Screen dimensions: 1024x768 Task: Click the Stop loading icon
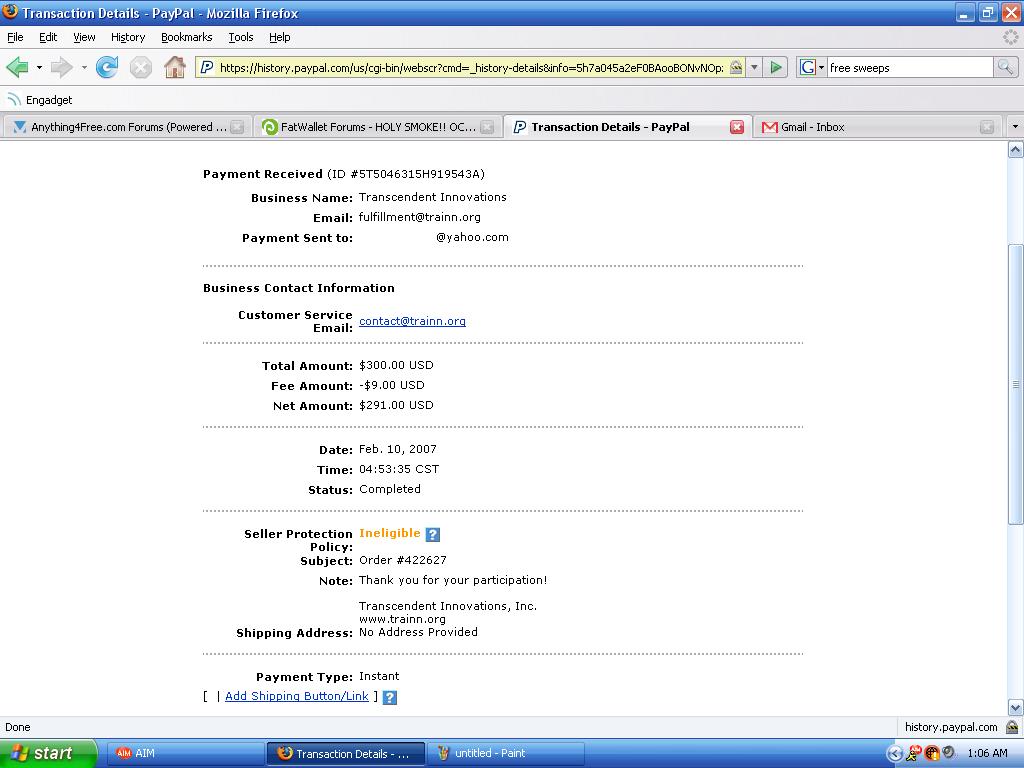click(x=140, y=67)
